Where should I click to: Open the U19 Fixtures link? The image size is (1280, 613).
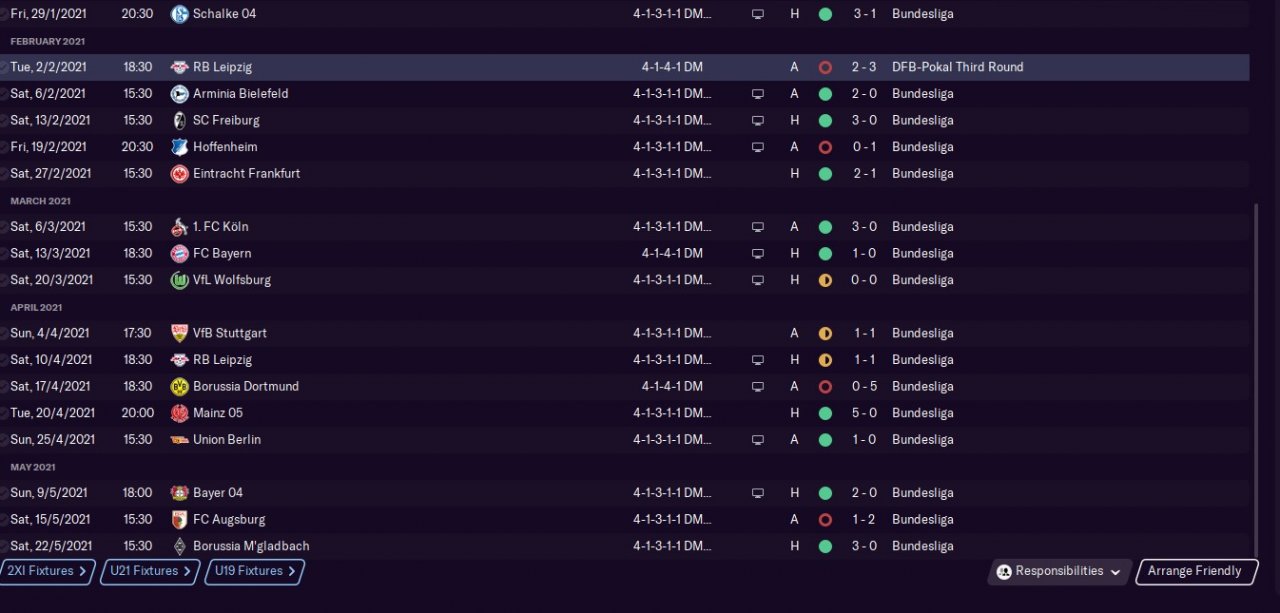pos(254,572)
